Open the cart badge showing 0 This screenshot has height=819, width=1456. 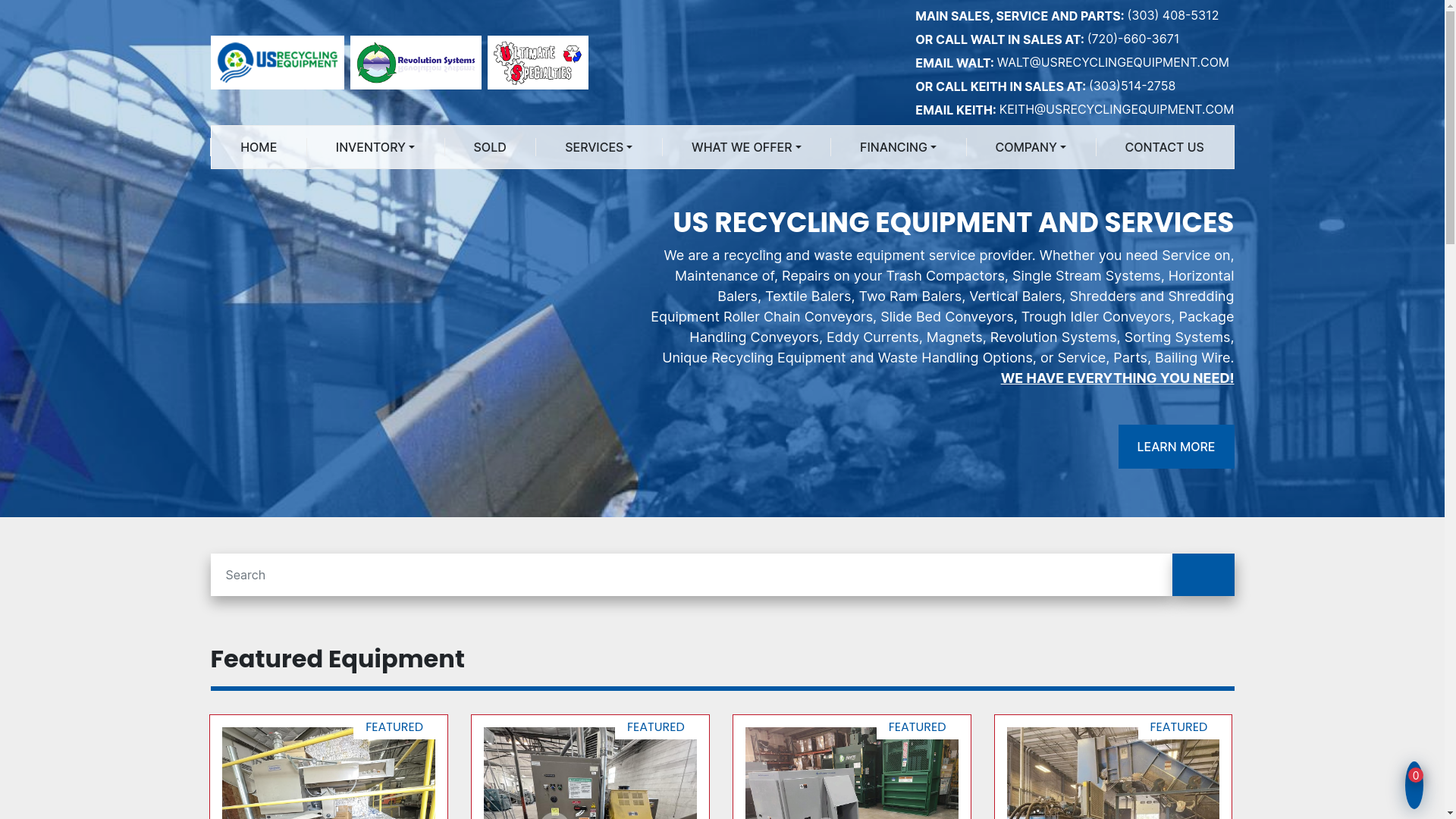(x=1414, y=785)
